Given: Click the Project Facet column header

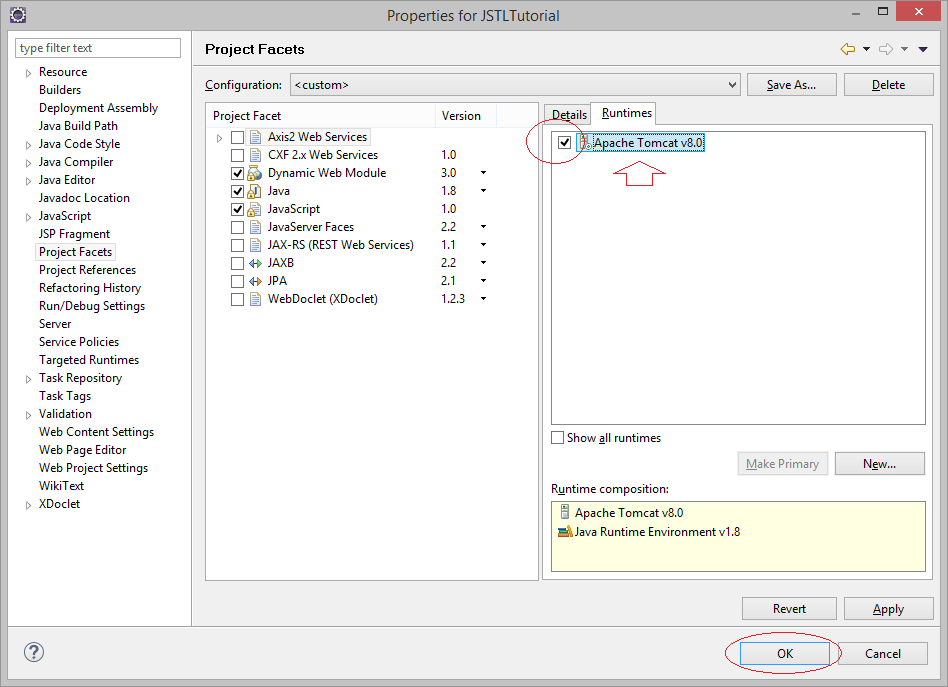Looking at the screenshot, I should [321, 116].
